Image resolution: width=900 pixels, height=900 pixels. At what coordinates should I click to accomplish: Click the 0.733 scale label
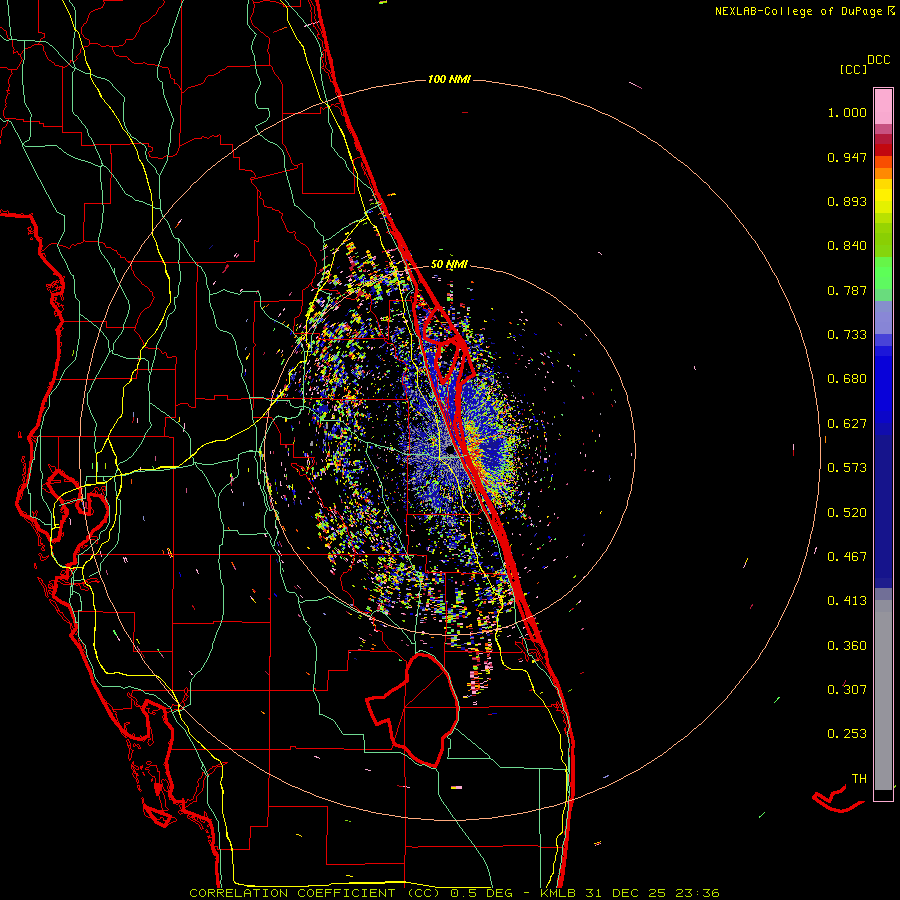847,335
